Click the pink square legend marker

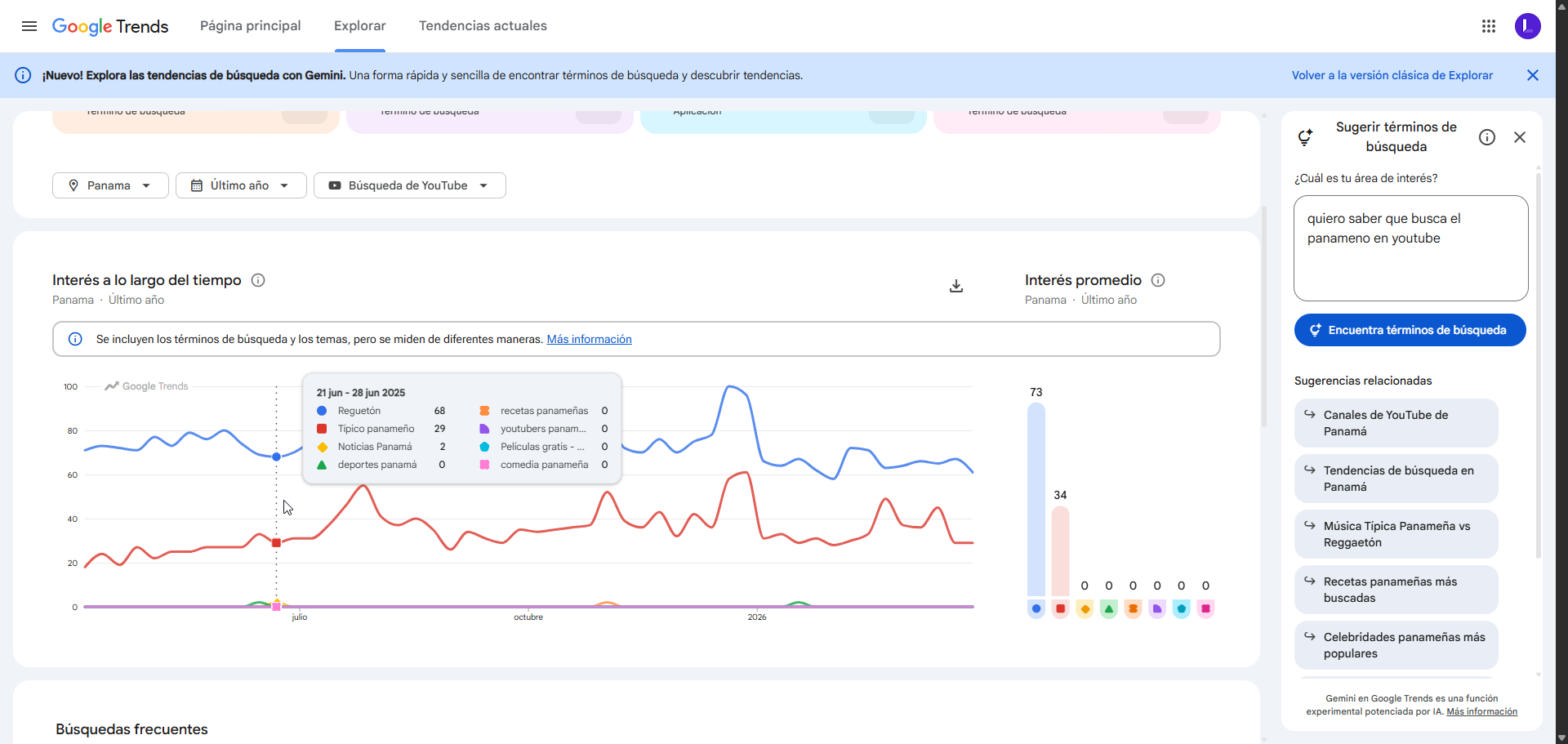(1205, 608)
